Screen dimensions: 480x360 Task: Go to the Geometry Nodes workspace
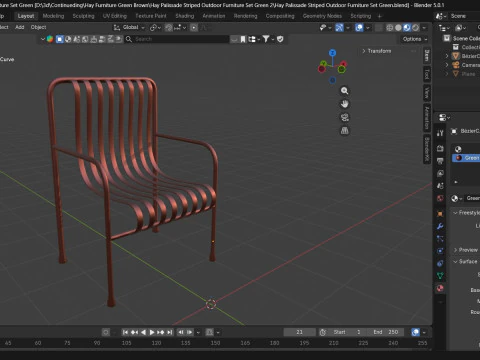(x=322, y=16)
